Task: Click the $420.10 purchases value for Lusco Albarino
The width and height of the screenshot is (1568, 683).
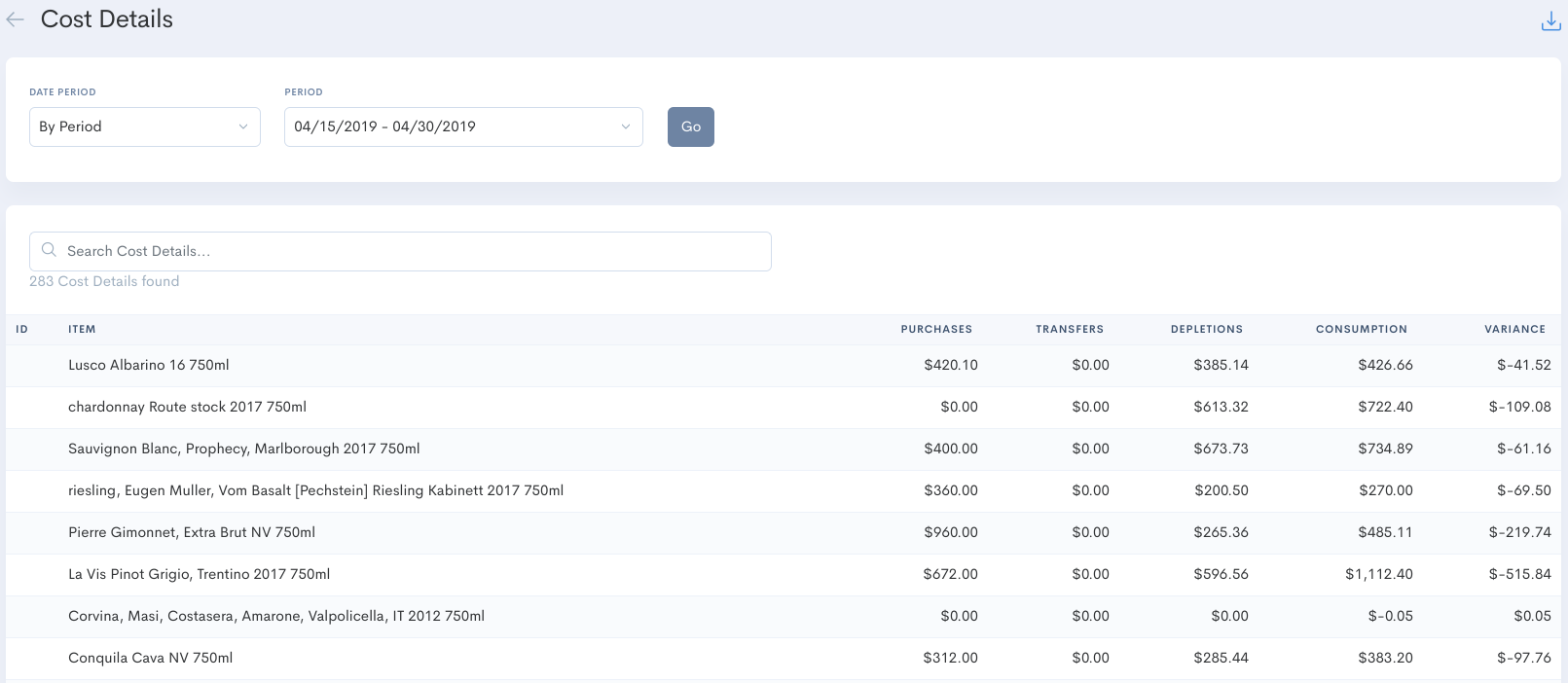Action: (x=951, y=365)
